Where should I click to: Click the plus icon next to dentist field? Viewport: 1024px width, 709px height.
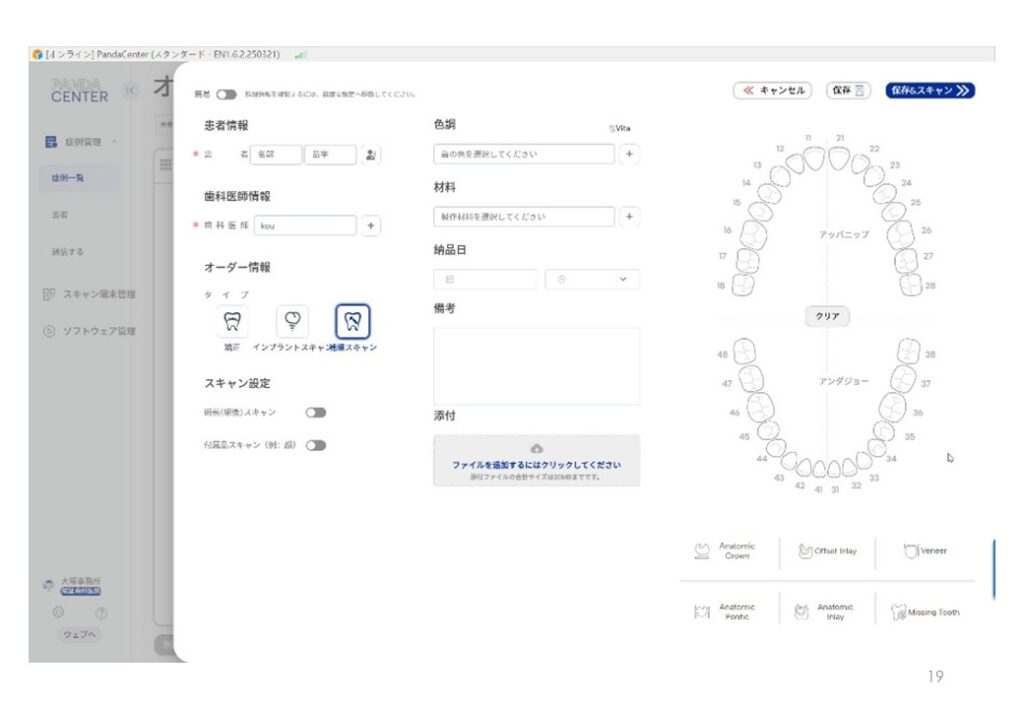(371, 226)
